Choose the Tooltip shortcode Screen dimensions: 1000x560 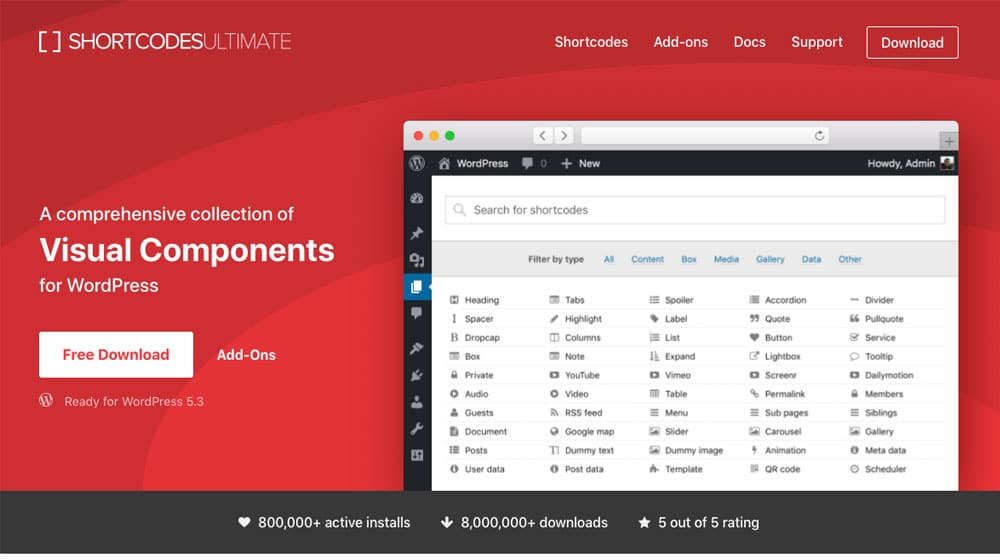(x=871, y=357)
